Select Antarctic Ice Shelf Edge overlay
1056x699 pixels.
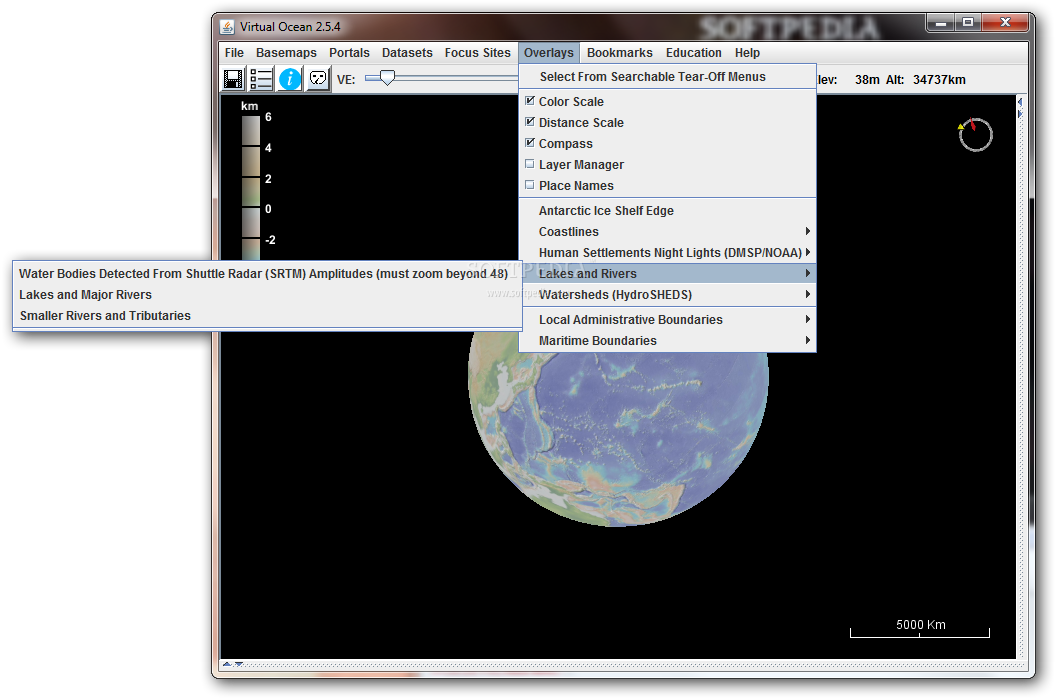(667, 211)
